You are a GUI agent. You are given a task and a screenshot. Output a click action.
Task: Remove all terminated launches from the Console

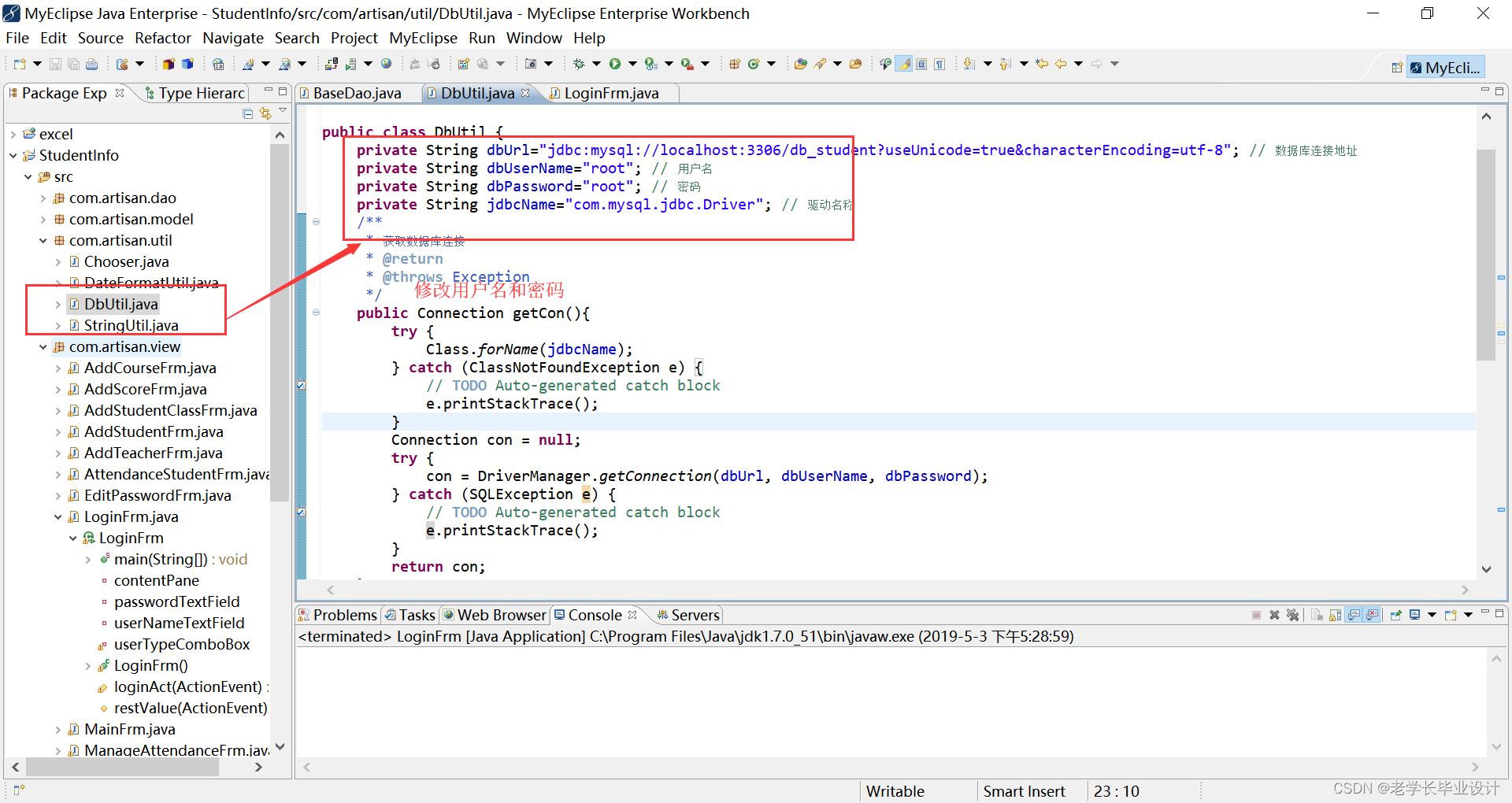(x=1294, y=615)
